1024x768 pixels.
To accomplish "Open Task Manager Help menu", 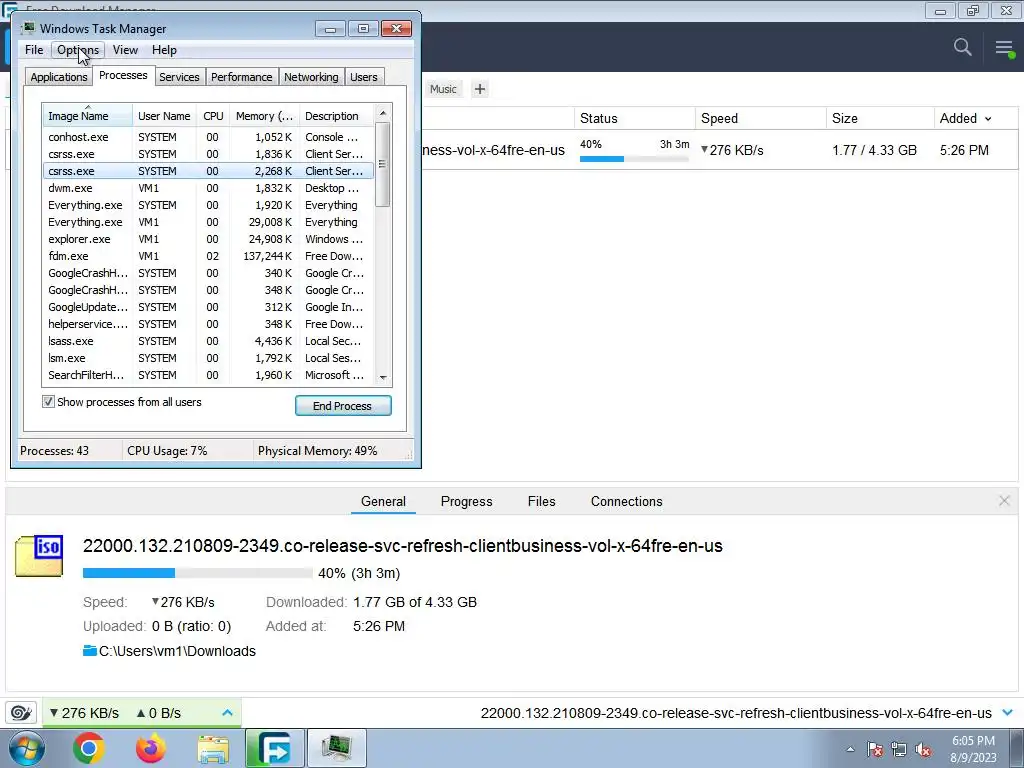I will (164, 50).
